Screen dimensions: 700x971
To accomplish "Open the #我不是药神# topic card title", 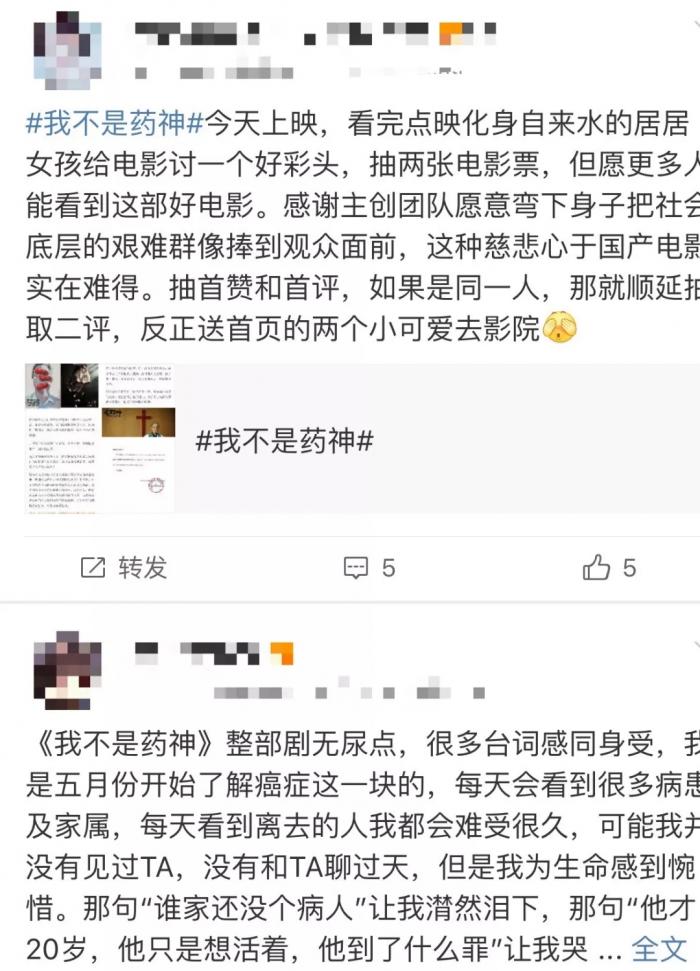I will (284, 442).
